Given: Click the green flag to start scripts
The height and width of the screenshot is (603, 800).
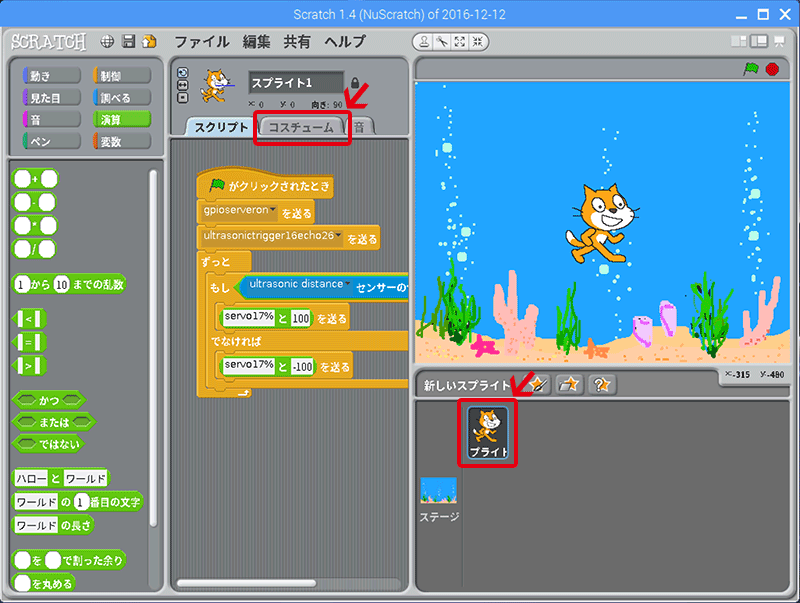Looking at the screenshot, I should coord(750,69).
